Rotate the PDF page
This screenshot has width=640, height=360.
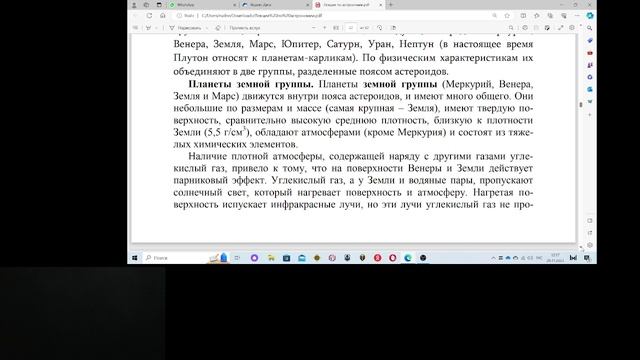(380, 28)
